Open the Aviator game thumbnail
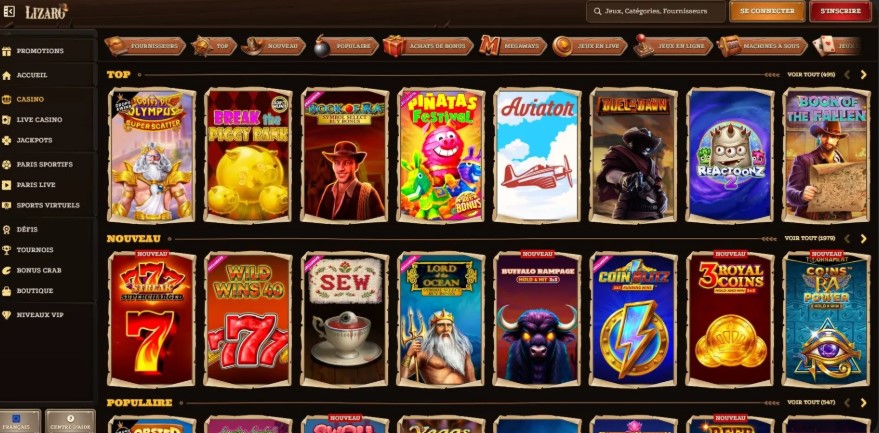 538,155
